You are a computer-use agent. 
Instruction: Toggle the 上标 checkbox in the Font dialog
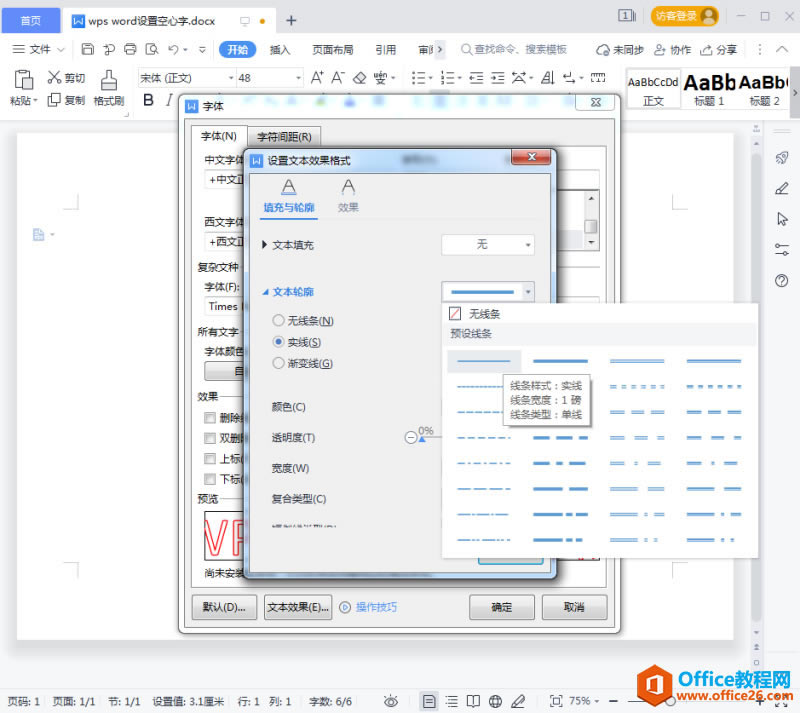pos(209,458)
